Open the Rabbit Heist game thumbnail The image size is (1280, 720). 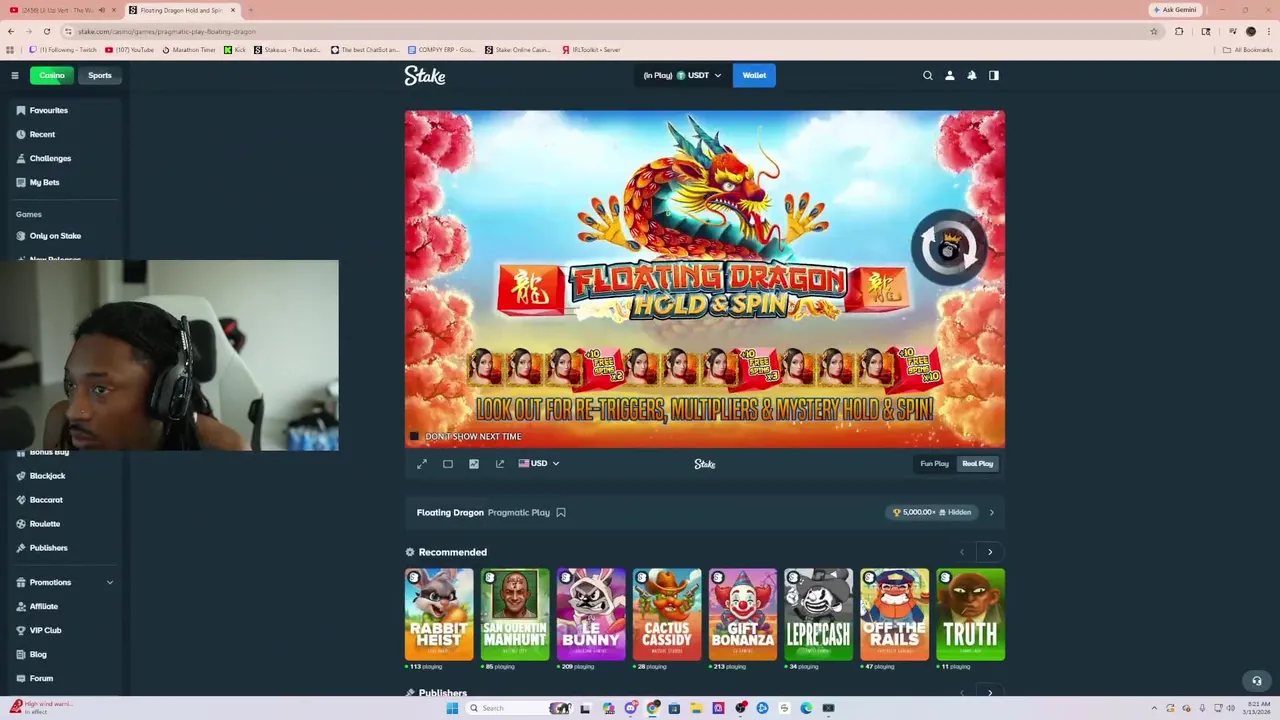pyautogui.click(x=439, y=614)
